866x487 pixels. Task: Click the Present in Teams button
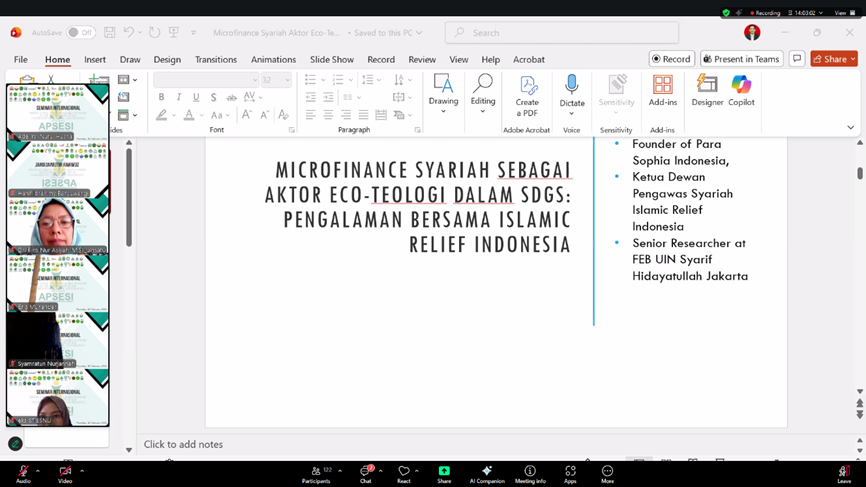click(742, 59)
